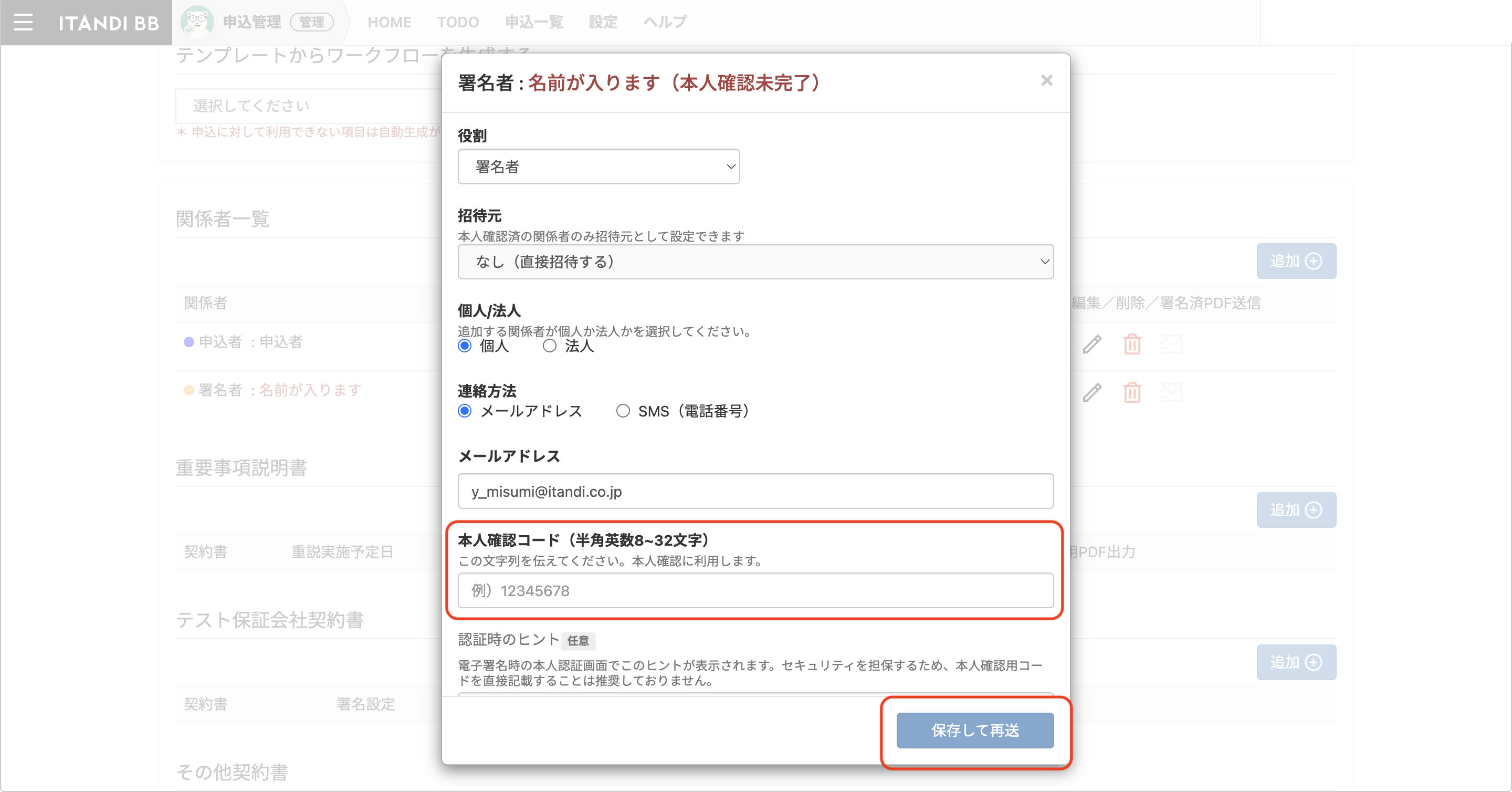Open the 申込一覧 menu item
Image resolution: width=1512 pixels, height=792 pixels.
point(533,22)
